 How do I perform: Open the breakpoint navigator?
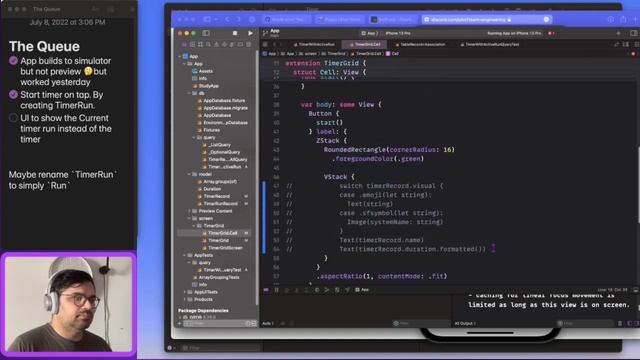(x=240, y=44)
